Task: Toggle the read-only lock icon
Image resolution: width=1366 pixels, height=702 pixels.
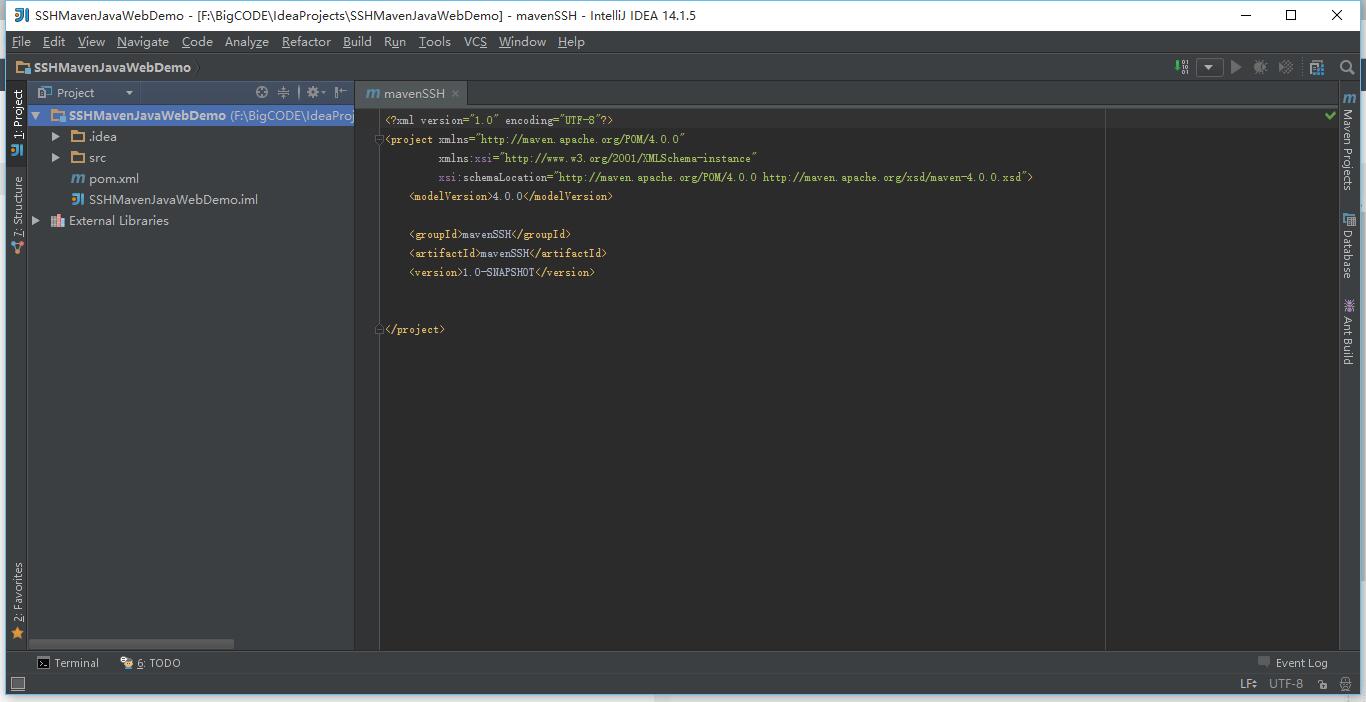Action: click(x=1322, y=684)
